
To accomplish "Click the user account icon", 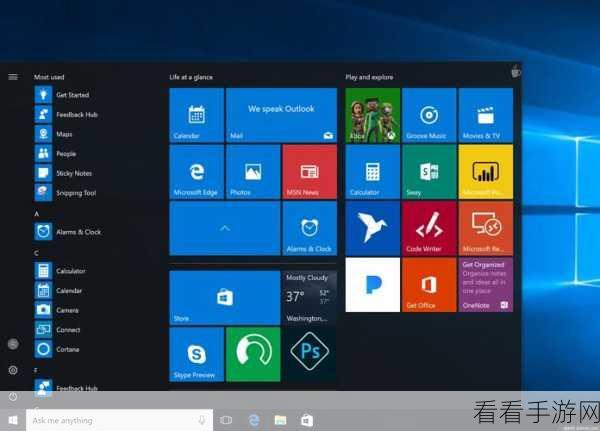I will (13, 344).
